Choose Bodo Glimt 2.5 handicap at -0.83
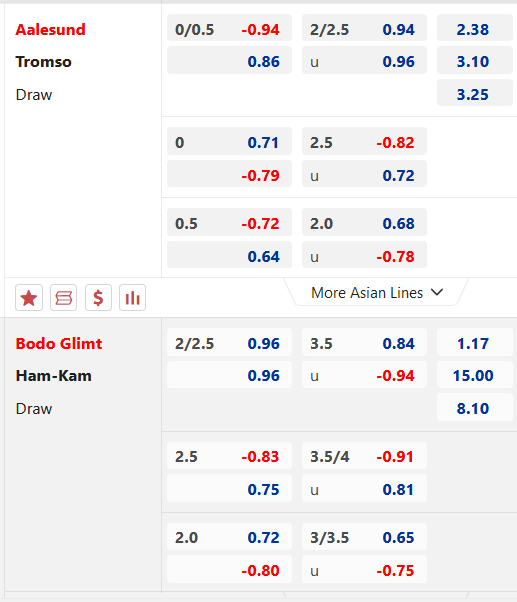Viewport: 517px width, 602px height. click(x=230, y=455)
